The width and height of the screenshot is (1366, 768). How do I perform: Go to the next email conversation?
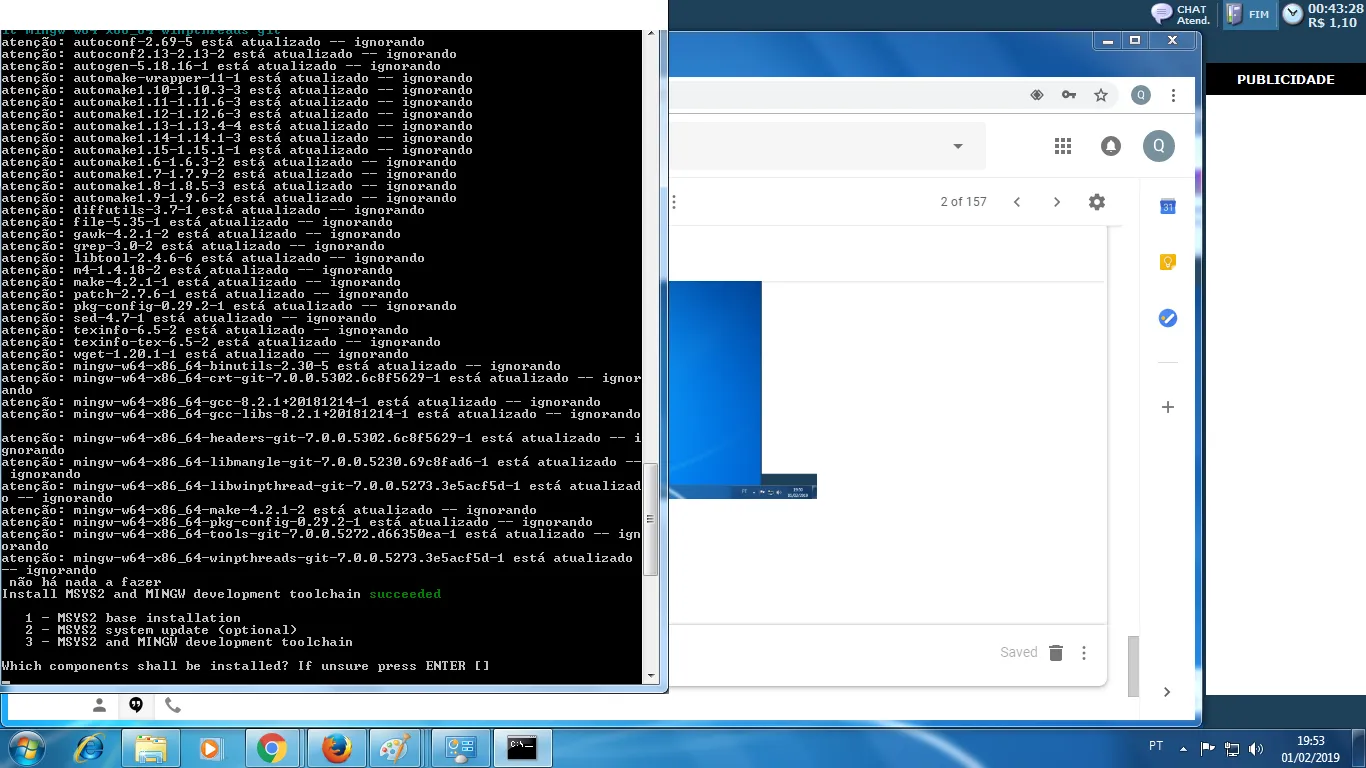1057,202
